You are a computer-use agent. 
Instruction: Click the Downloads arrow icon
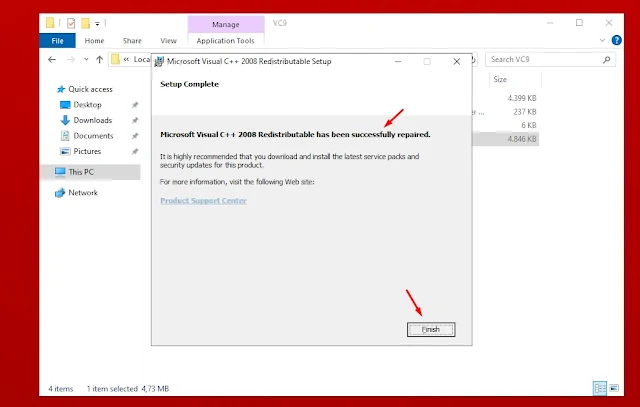pos(65,120)
